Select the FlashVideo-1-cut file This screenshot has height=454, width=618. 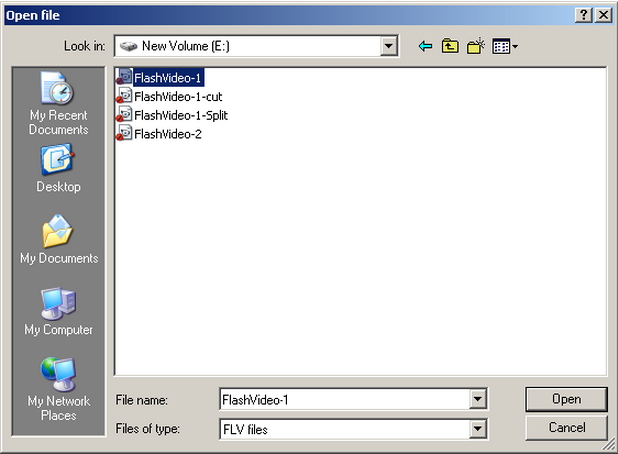tap(177, 96)
